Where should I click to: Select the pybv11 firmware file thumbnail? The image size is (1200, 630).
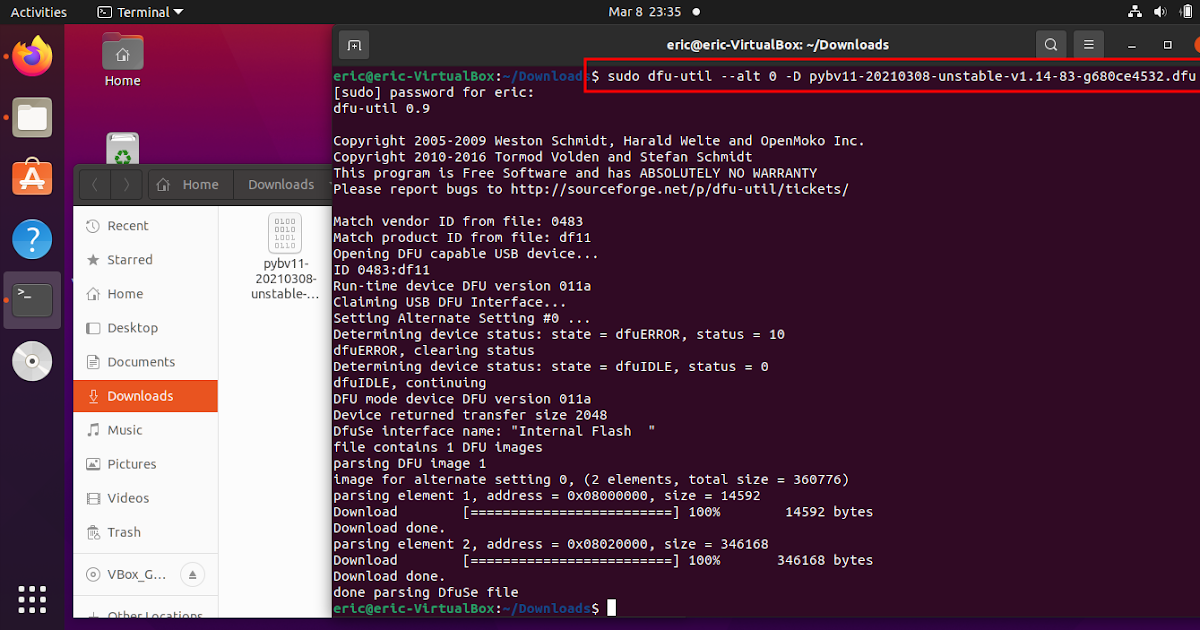284,233
